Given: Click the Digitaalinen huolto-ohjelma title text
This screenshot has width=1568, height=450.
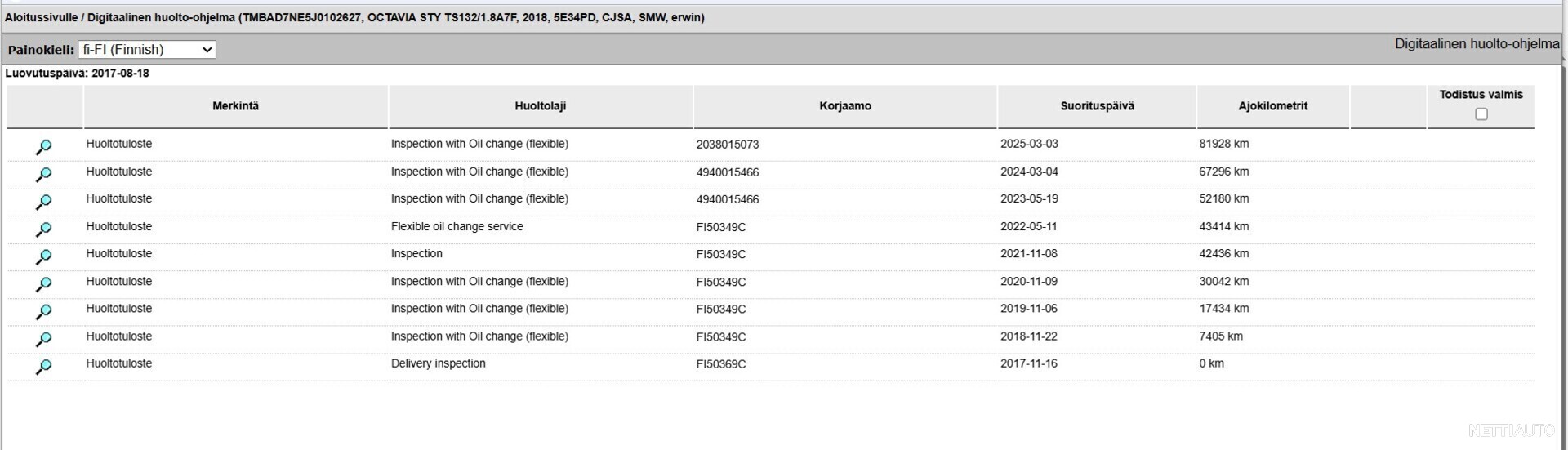Looking at the screenshot, I should point(1477,44).
